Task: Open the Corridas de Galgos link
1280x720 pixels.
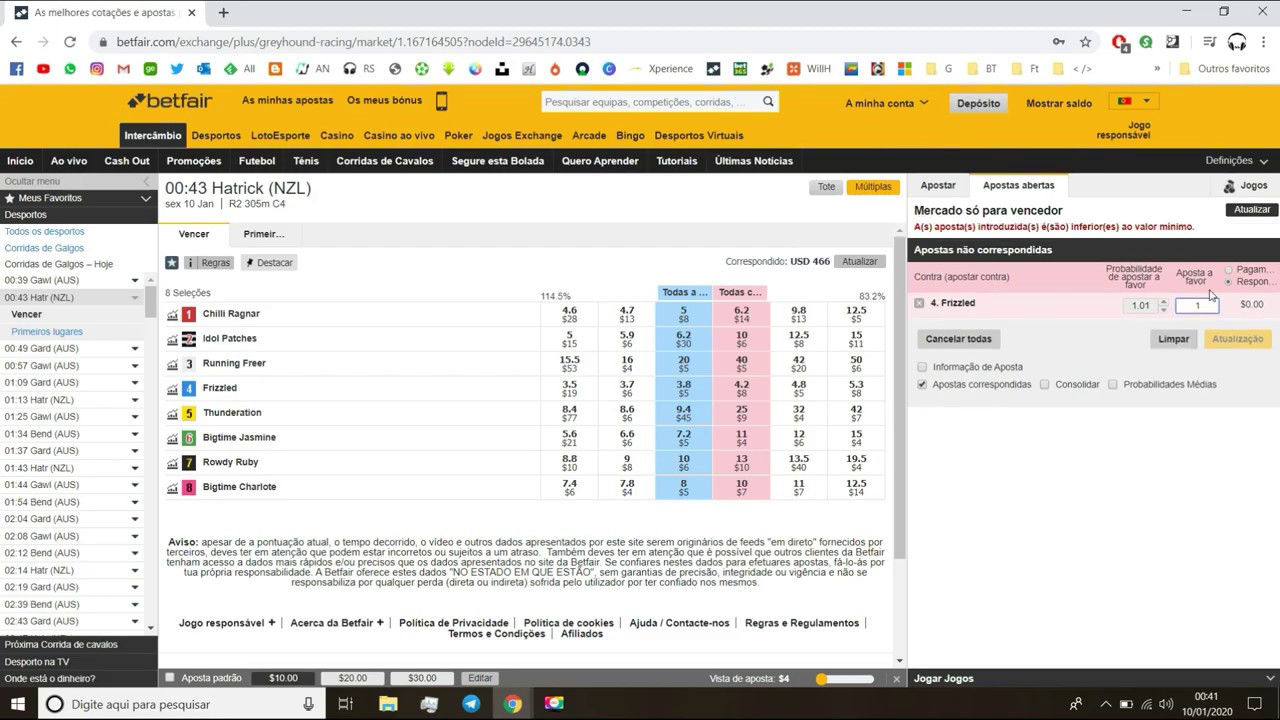Action: [x=44, y=248]
